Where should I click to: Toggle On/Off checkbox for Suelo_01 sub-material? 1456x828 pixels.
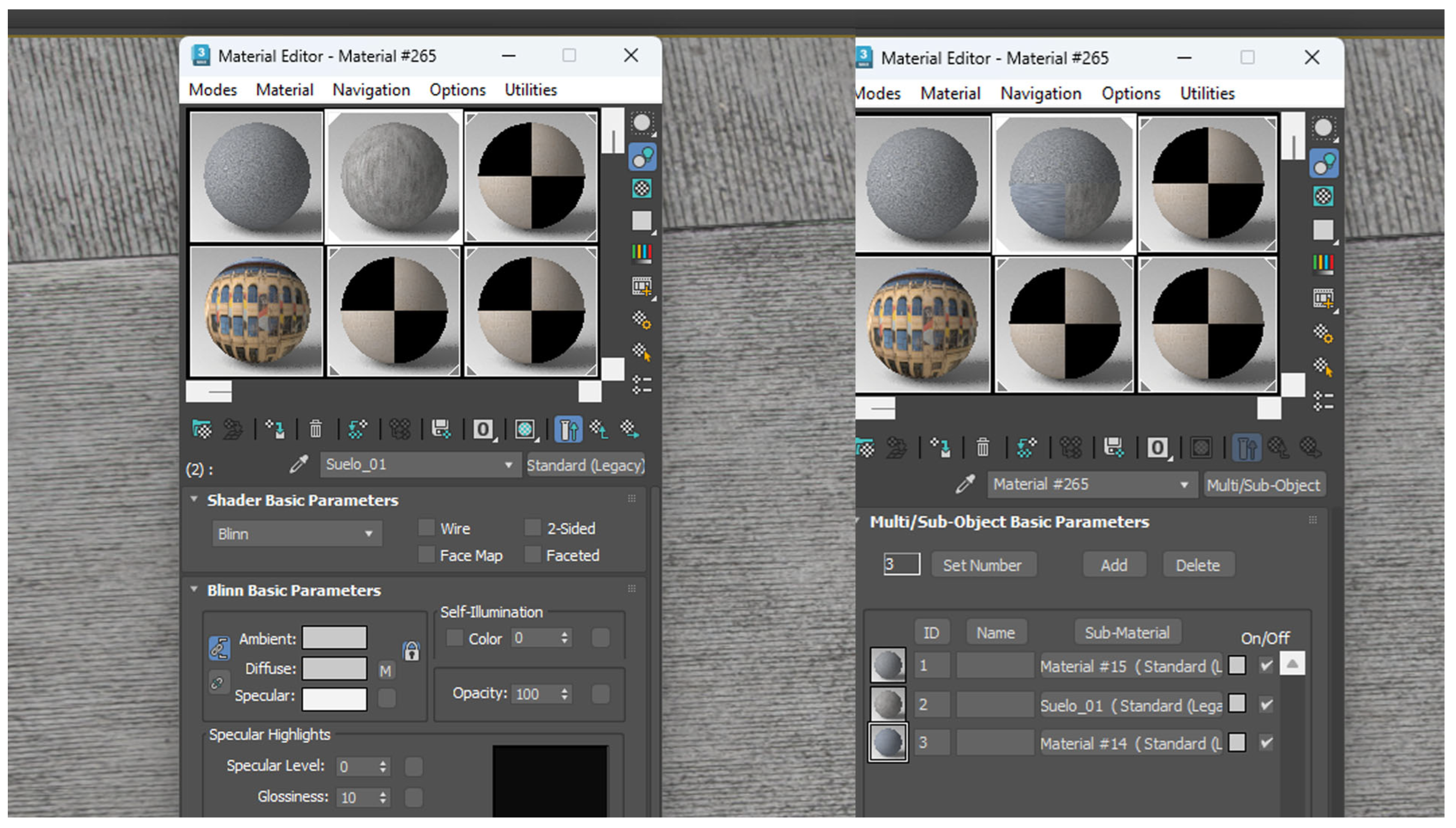click(1266, 705)
